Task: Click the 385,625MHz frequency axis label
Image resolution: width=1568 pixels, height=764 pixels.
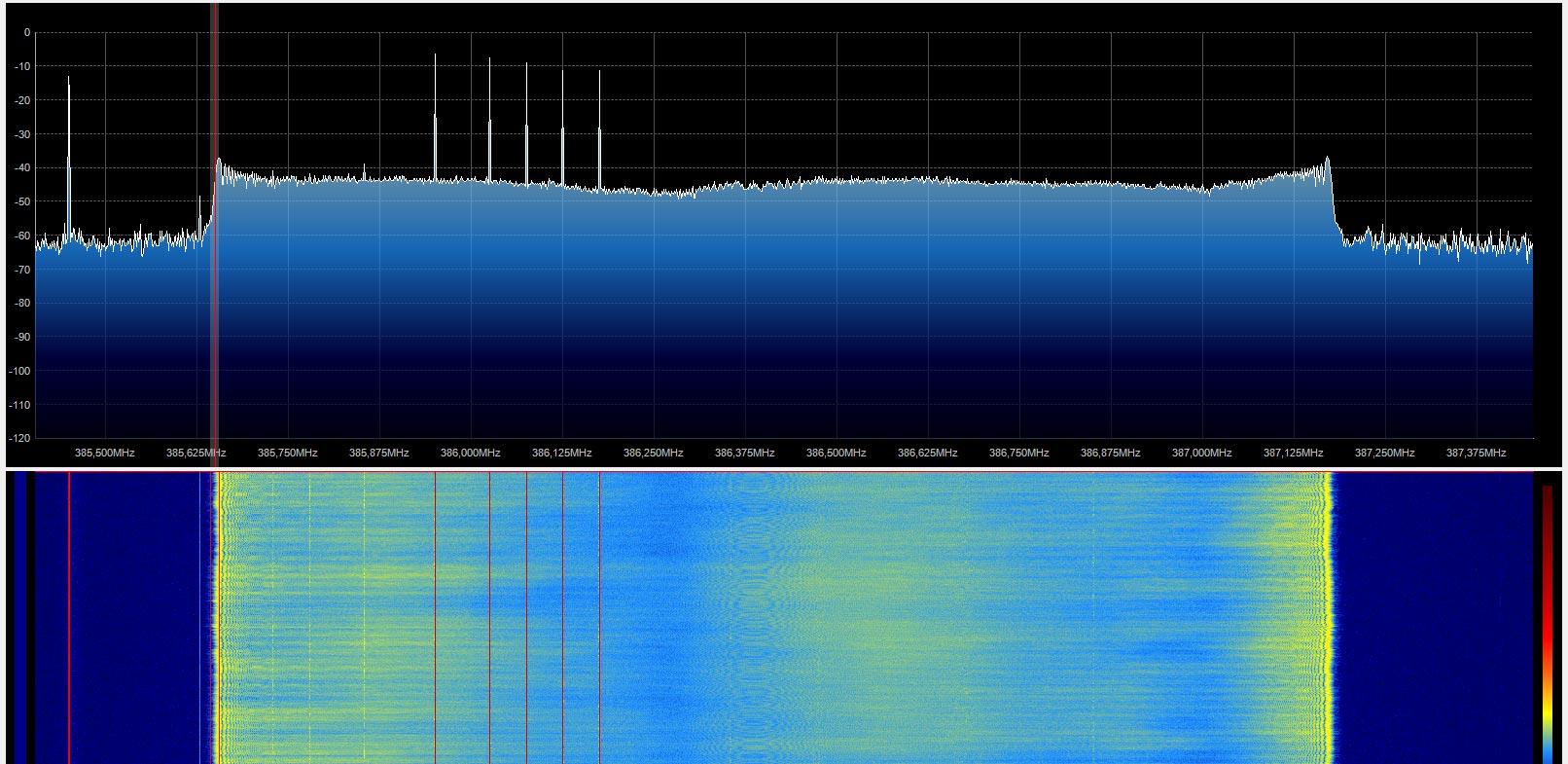Action: (196, 453)
